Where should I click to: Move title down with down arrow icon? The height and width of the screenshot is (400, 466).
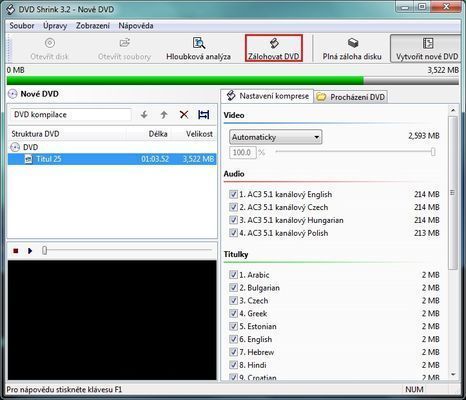coord(144,115)
